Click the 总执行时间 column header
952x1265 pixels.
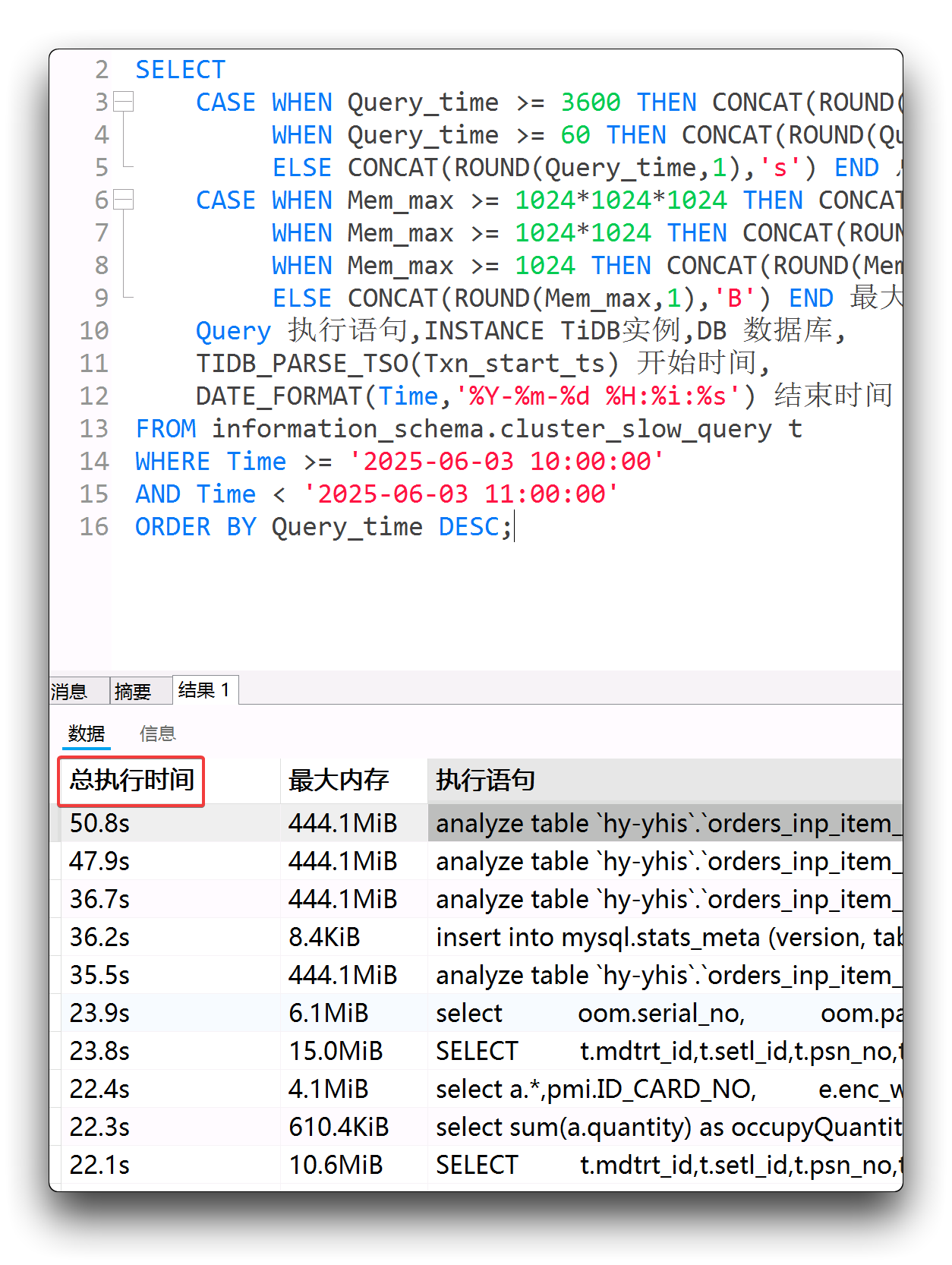point(132,781)
